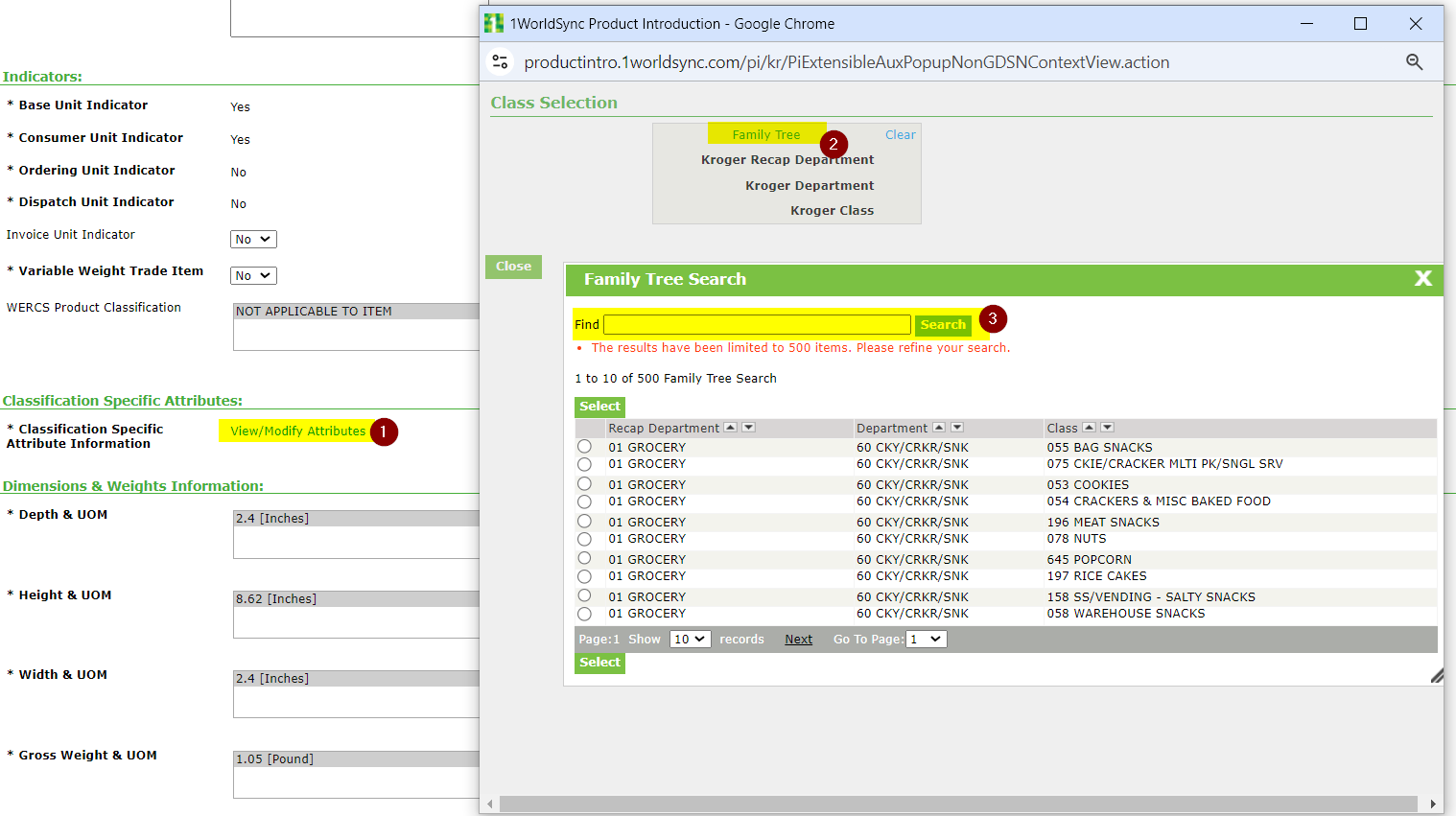Click the Search button in Family Tree Search
The width and height of the screenshot is (1456, 816).
pos(943,324)
